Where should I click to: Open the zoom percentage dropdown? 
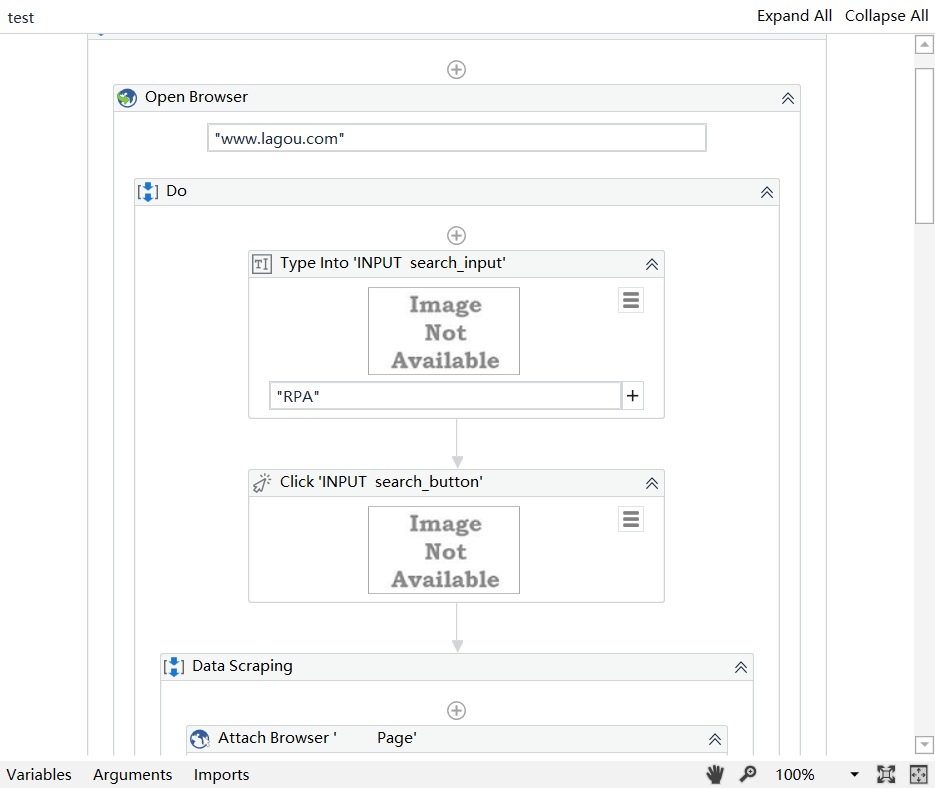[x=855, y=774]
